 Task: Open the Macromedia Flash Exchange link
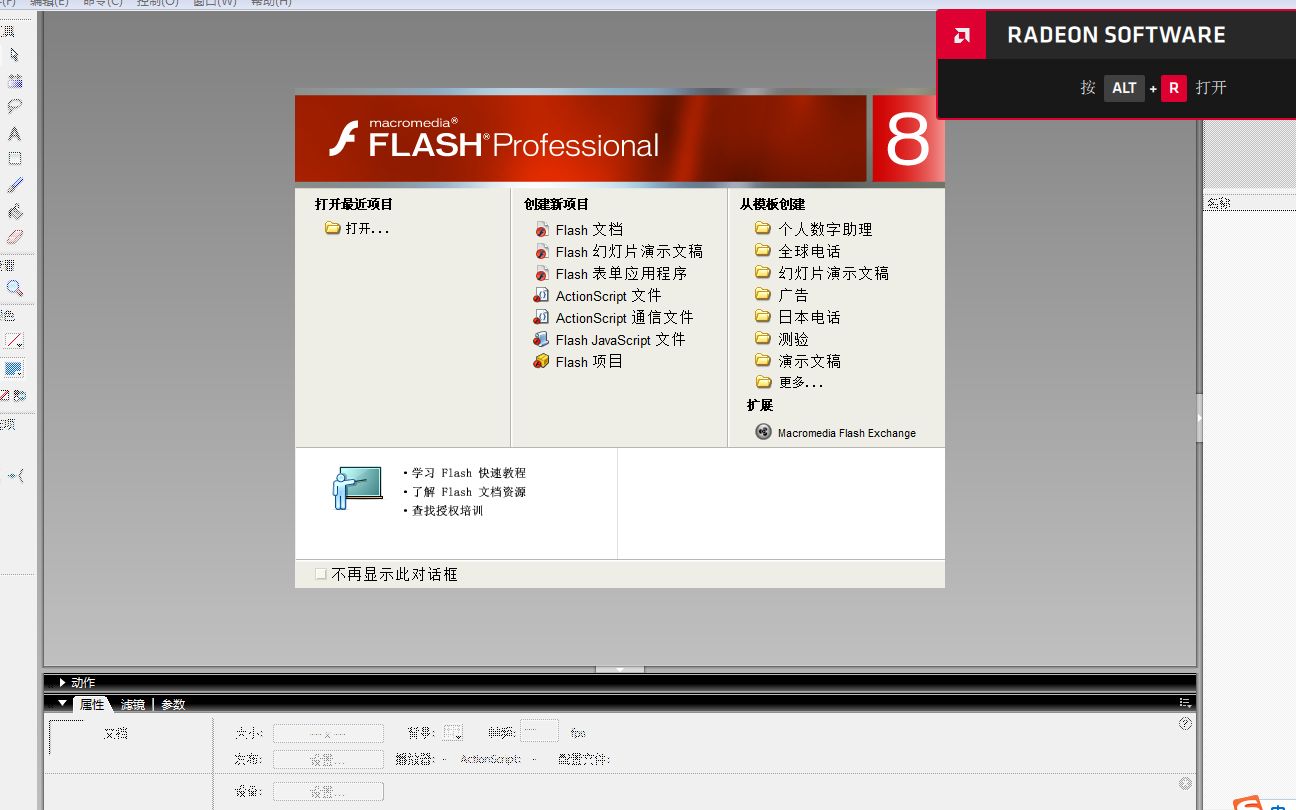[846, 433]
